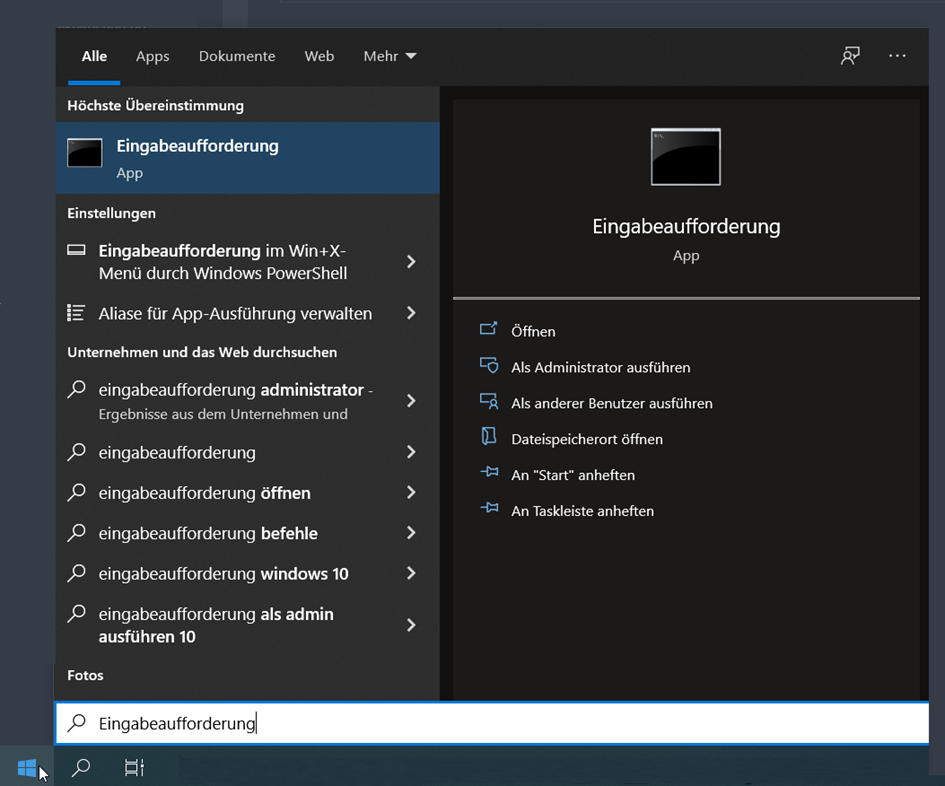Screen dimensions: 945x786
Task: Open Task View from the taskbar
Action: pos(134,768)
